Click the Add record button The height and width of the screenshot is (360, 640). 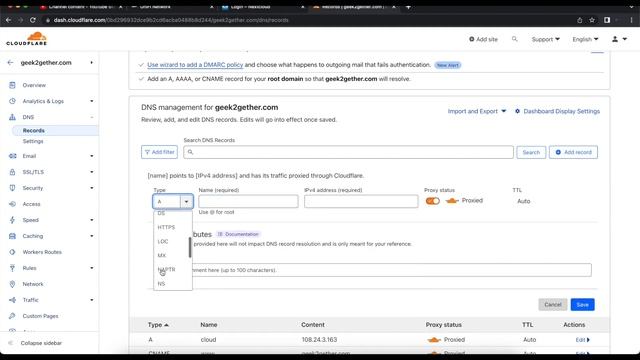573,152
